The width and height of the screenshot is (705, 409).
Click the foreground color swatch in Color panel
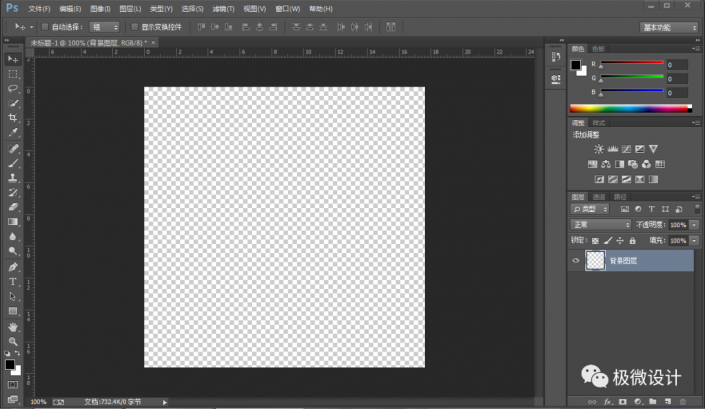pos(576,66)
